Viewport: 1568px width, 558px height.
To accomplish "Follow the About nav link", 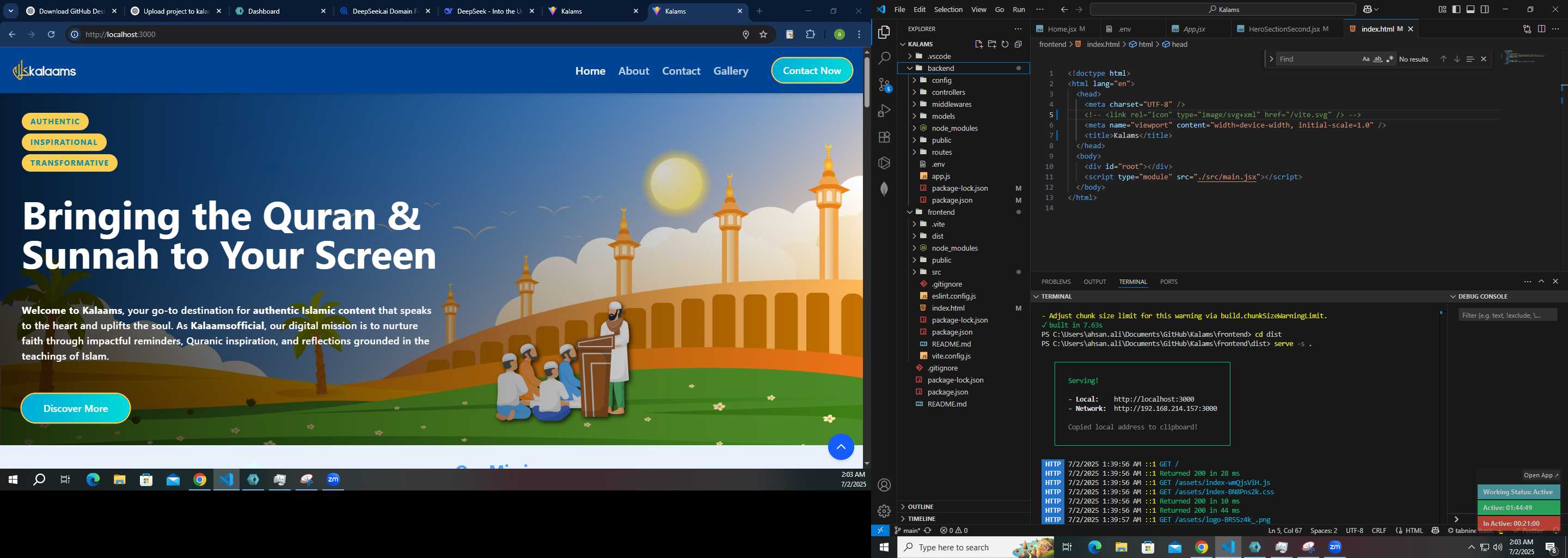I will [634, 71].
